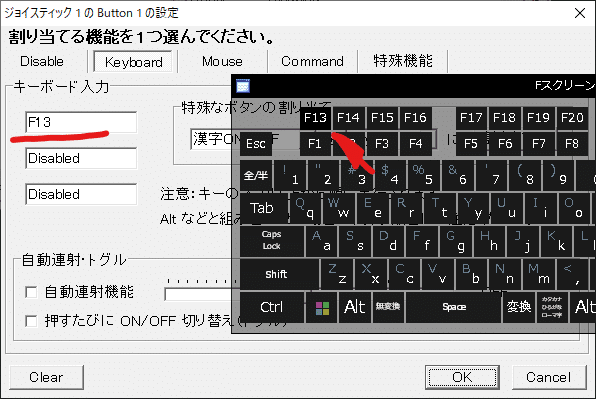Click the F3 key on the screen keyboard
The width and height of the screenshot is (596, 399).
point(382,144)
